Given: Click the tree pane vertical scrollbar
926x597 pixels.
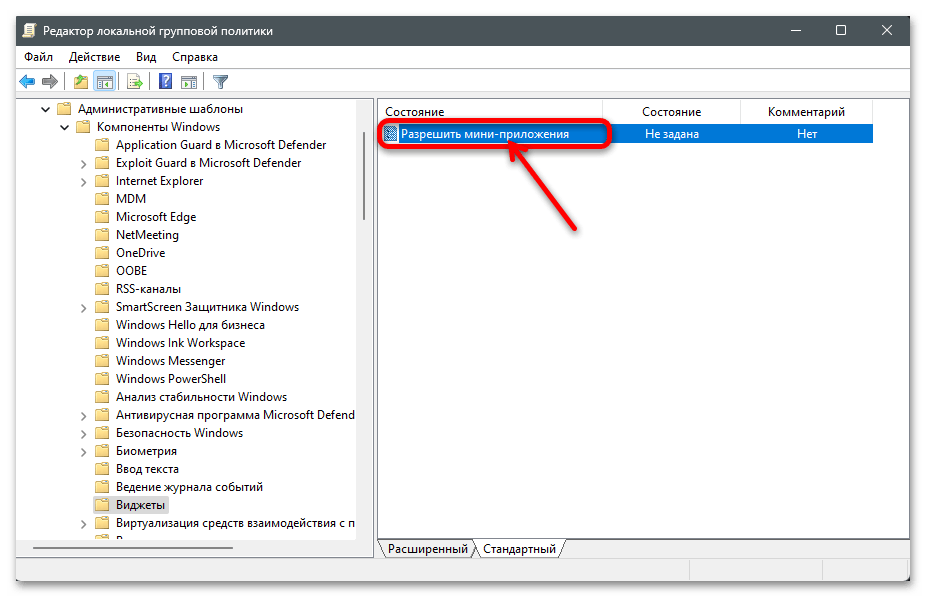Looking at the screenshot, I should click(x=364, y=176).
